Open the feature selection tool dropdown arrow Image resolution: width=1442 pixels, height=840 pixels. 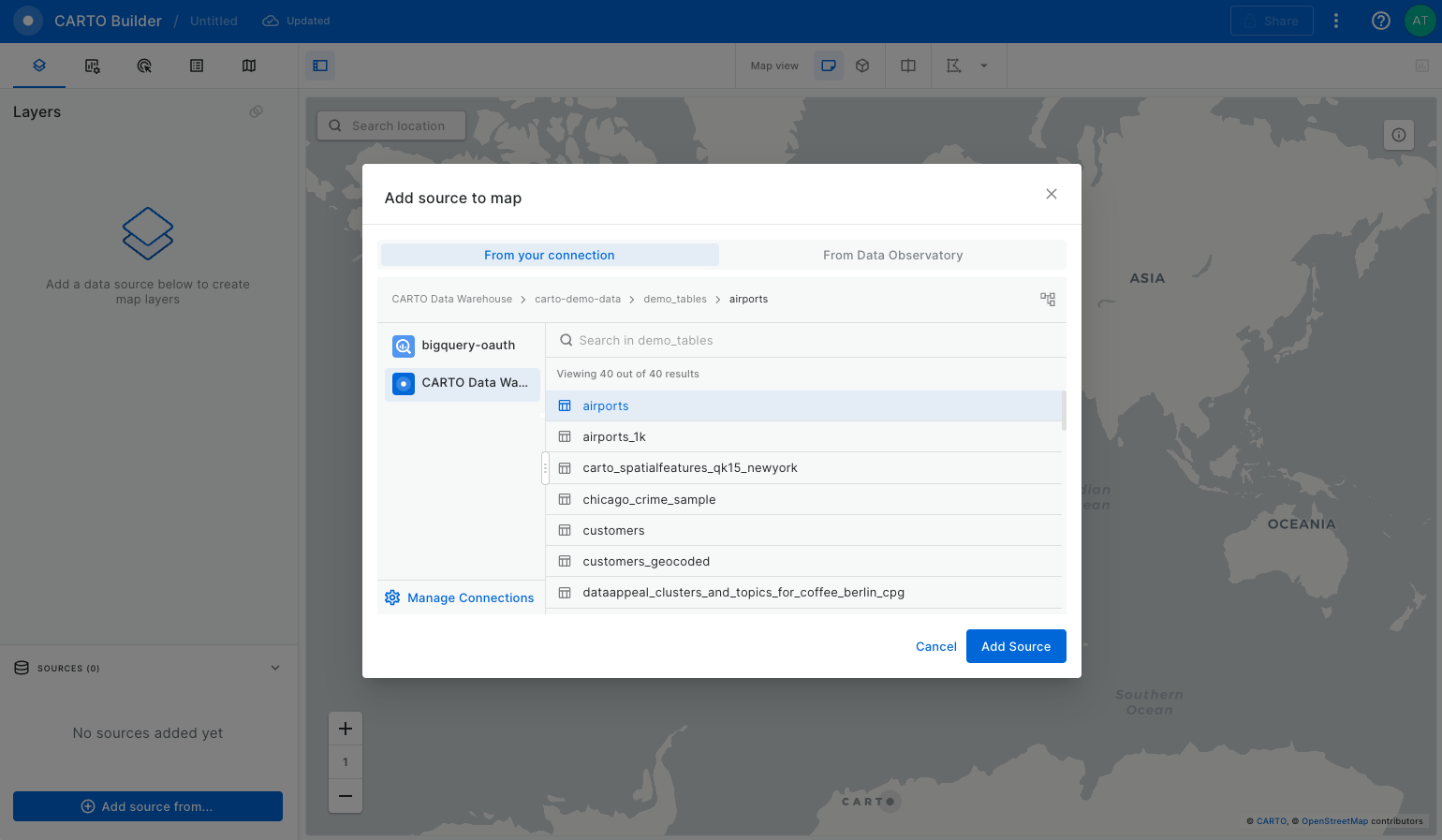click(984, 66)
